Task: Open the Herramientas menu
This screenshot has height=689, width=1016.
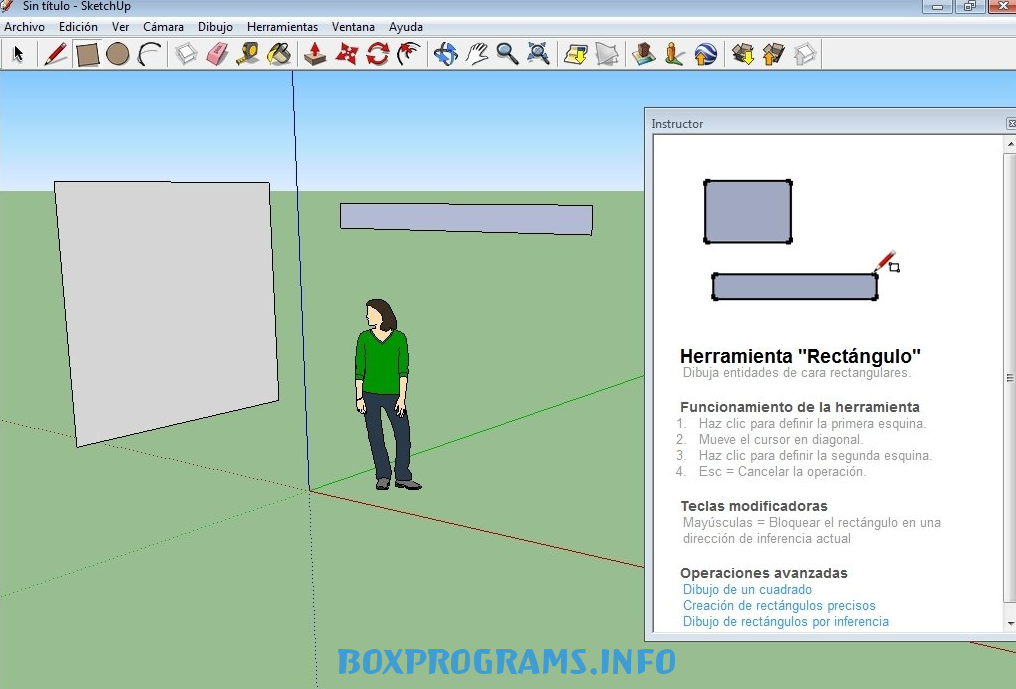Action: (282, 27)
